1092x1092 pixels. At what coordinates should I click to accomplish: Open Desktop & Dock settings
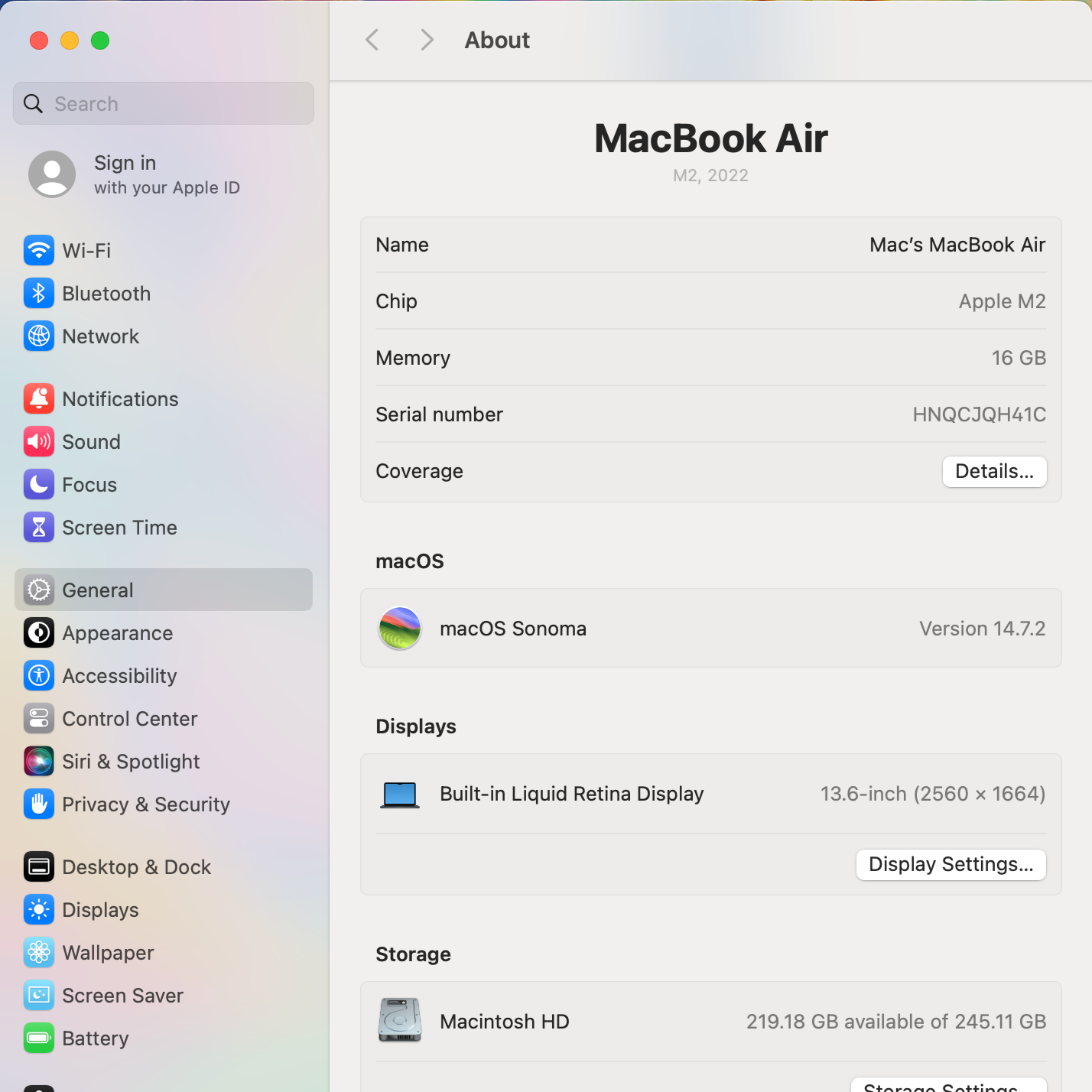(136, 867)
